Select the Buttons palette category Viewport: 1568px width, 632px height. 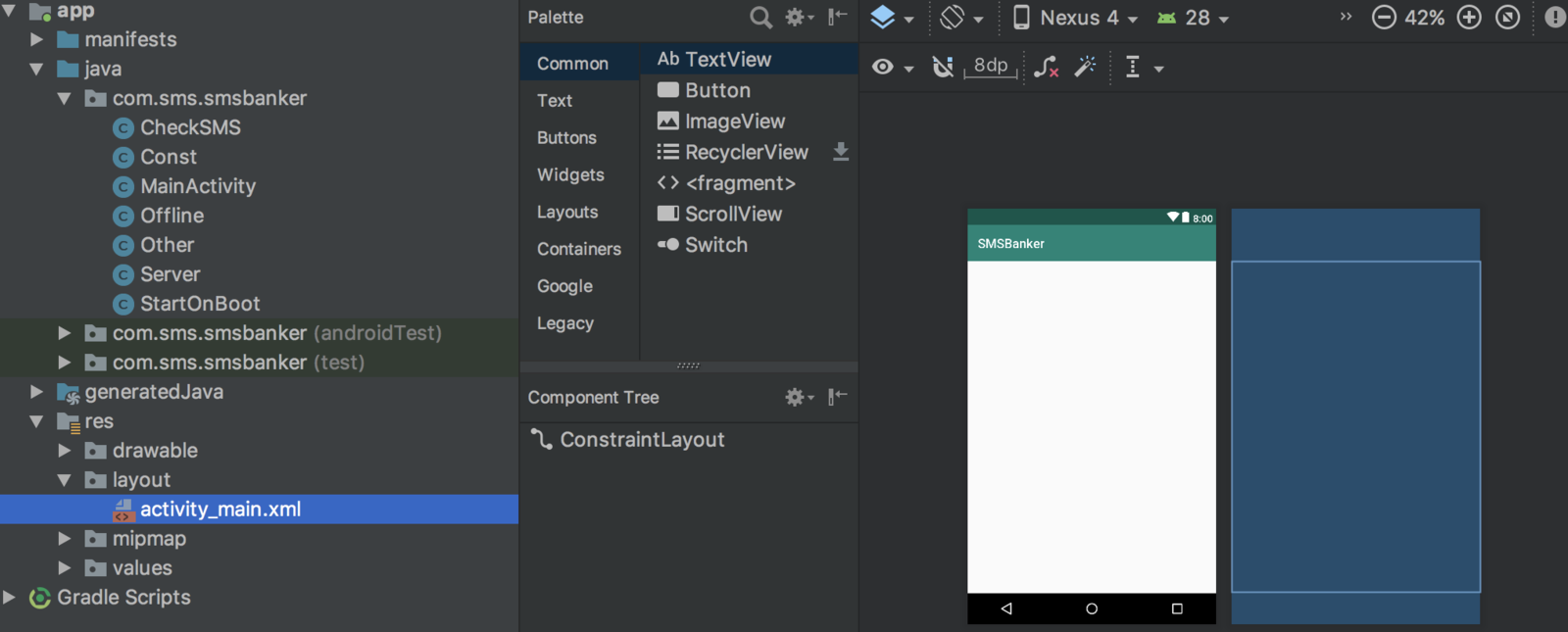(x=579, y=138)
